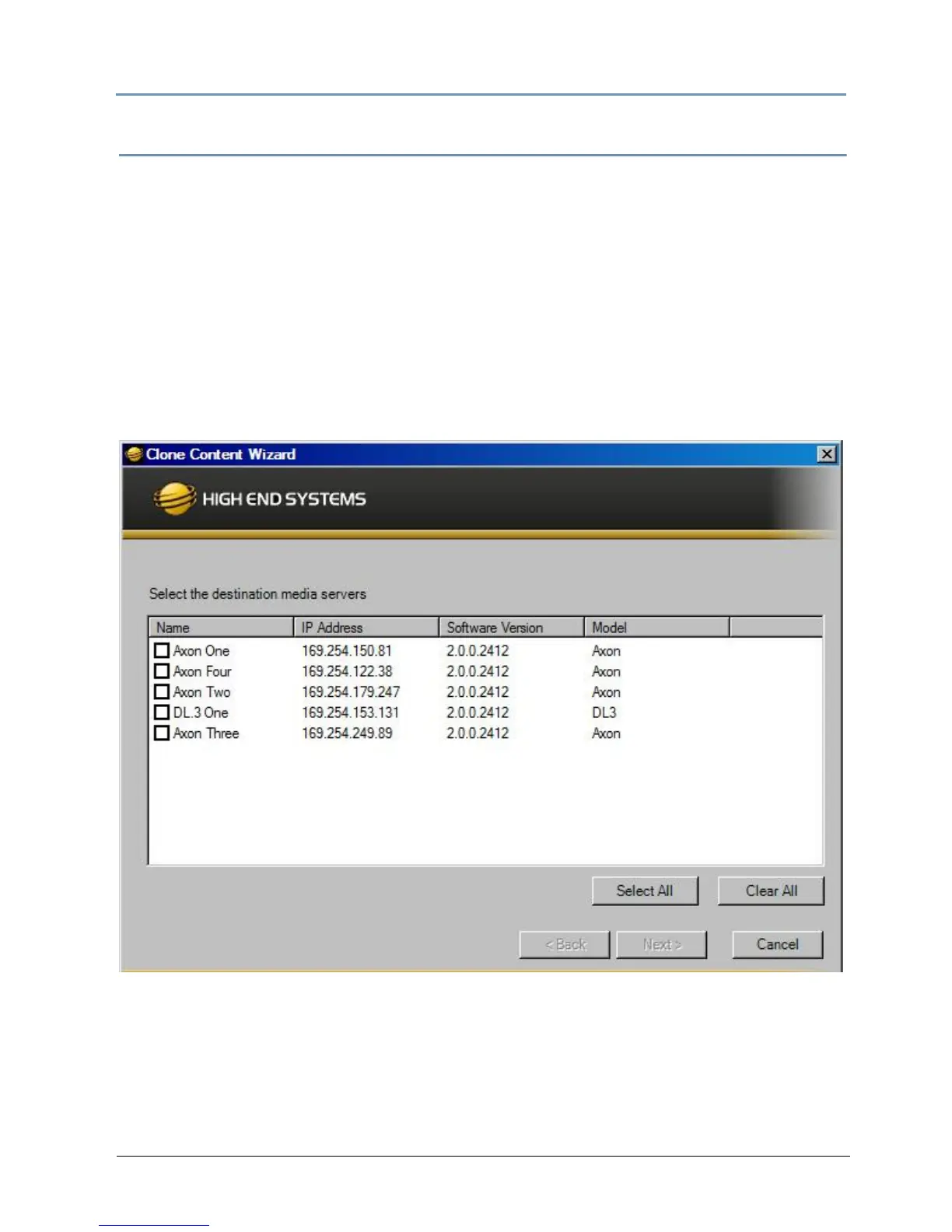Close the Clone Content Wizard window
952x1232 pixels.
click(x=827, y=454)
